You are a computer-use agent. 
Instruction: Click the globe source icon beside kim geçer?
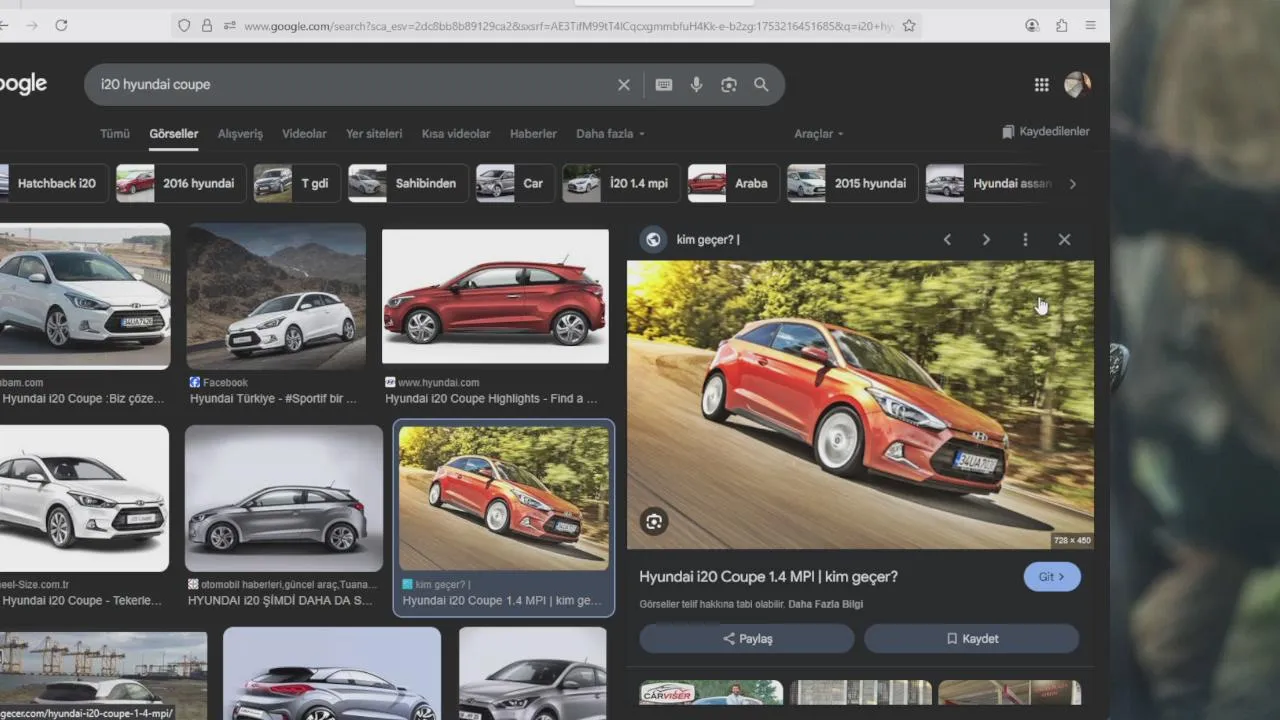[x=653, y=239]
